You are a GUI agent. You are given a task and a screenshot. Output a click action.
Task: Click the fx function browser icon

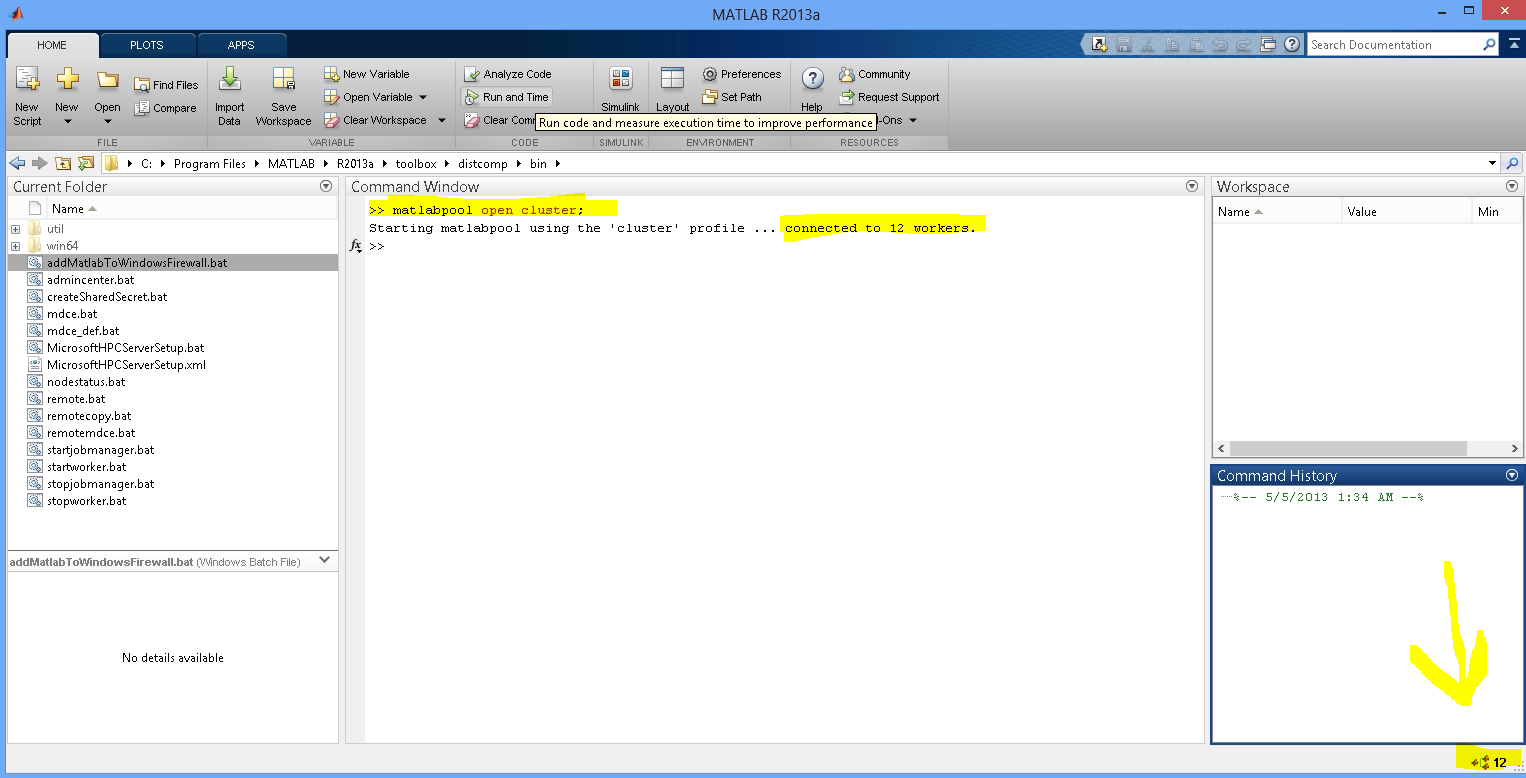click(355, 246)
